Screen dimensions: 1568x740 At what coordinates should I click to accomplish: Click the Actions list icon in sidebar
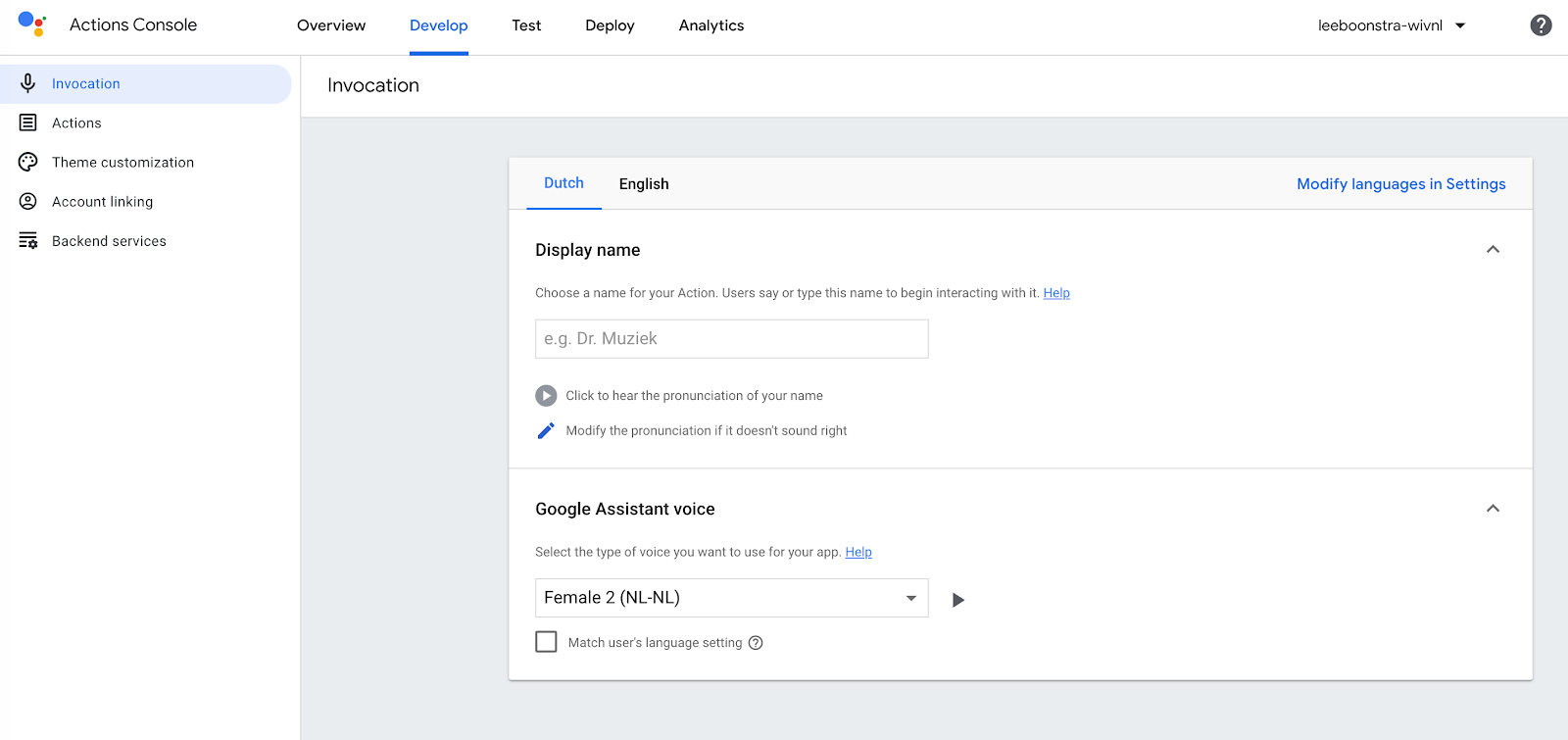[x=28, y=123]
